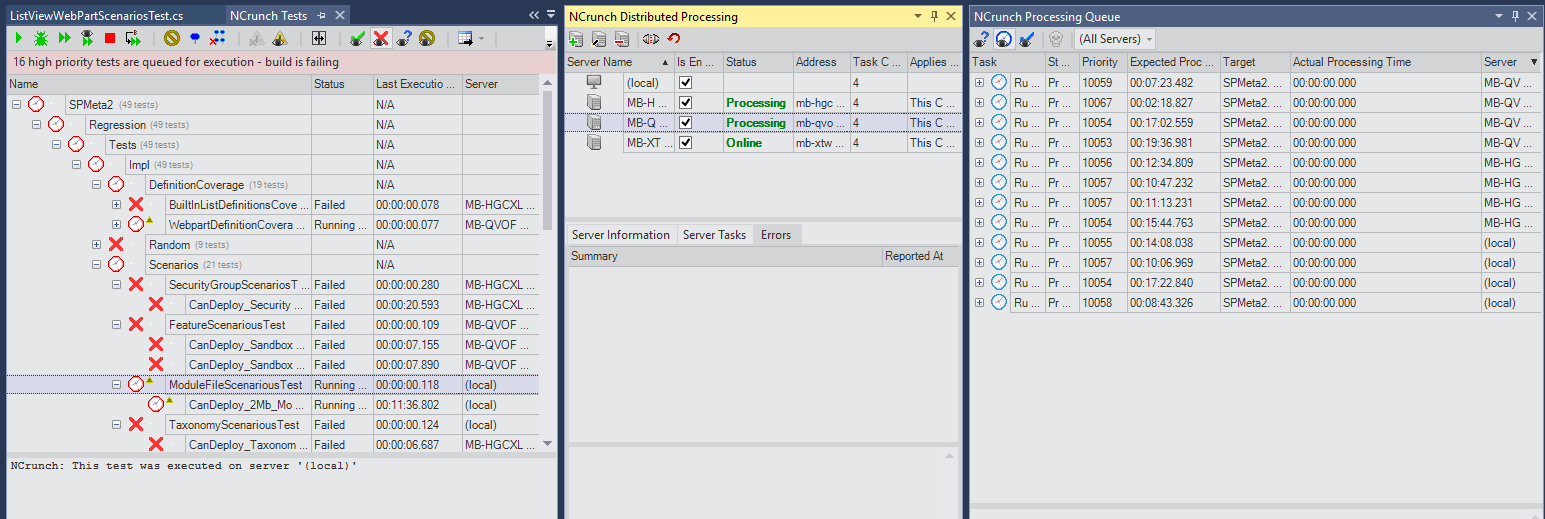Run selected tests with green play icon
The image size is (1545, 519).
(18, 38)
